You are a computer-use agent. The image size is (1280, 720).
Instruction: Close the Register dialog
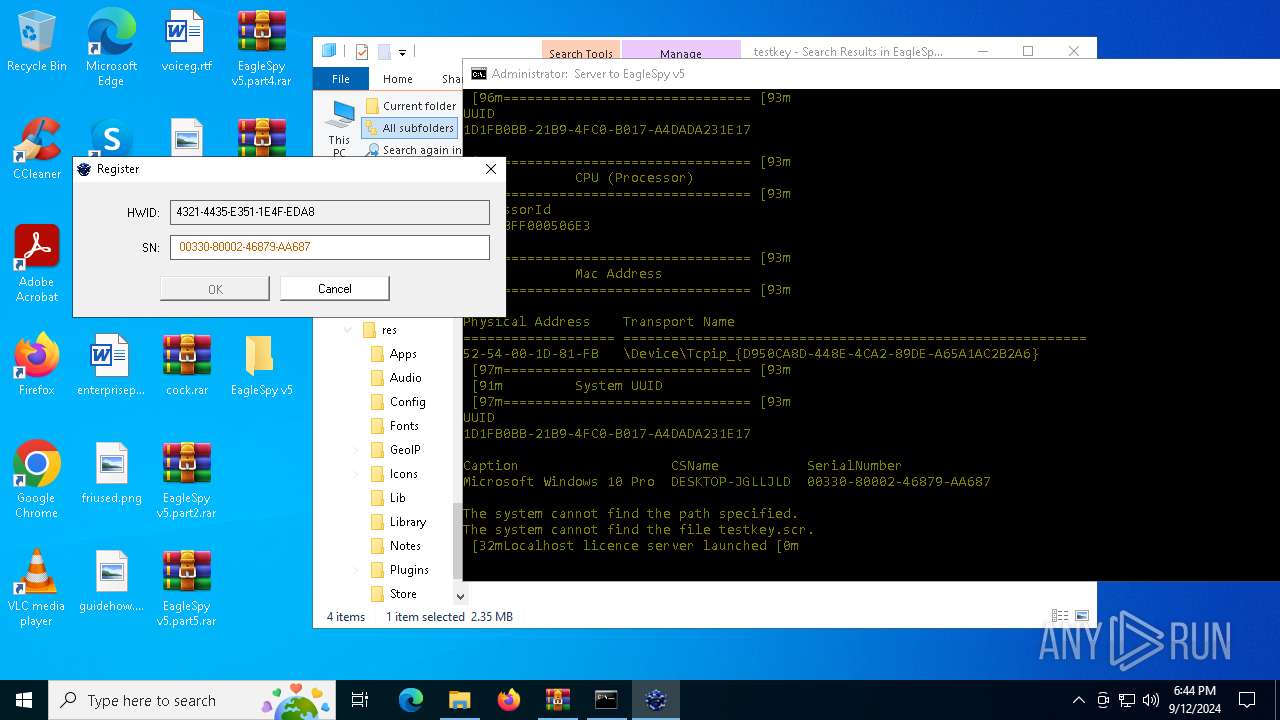coord(490,169)
